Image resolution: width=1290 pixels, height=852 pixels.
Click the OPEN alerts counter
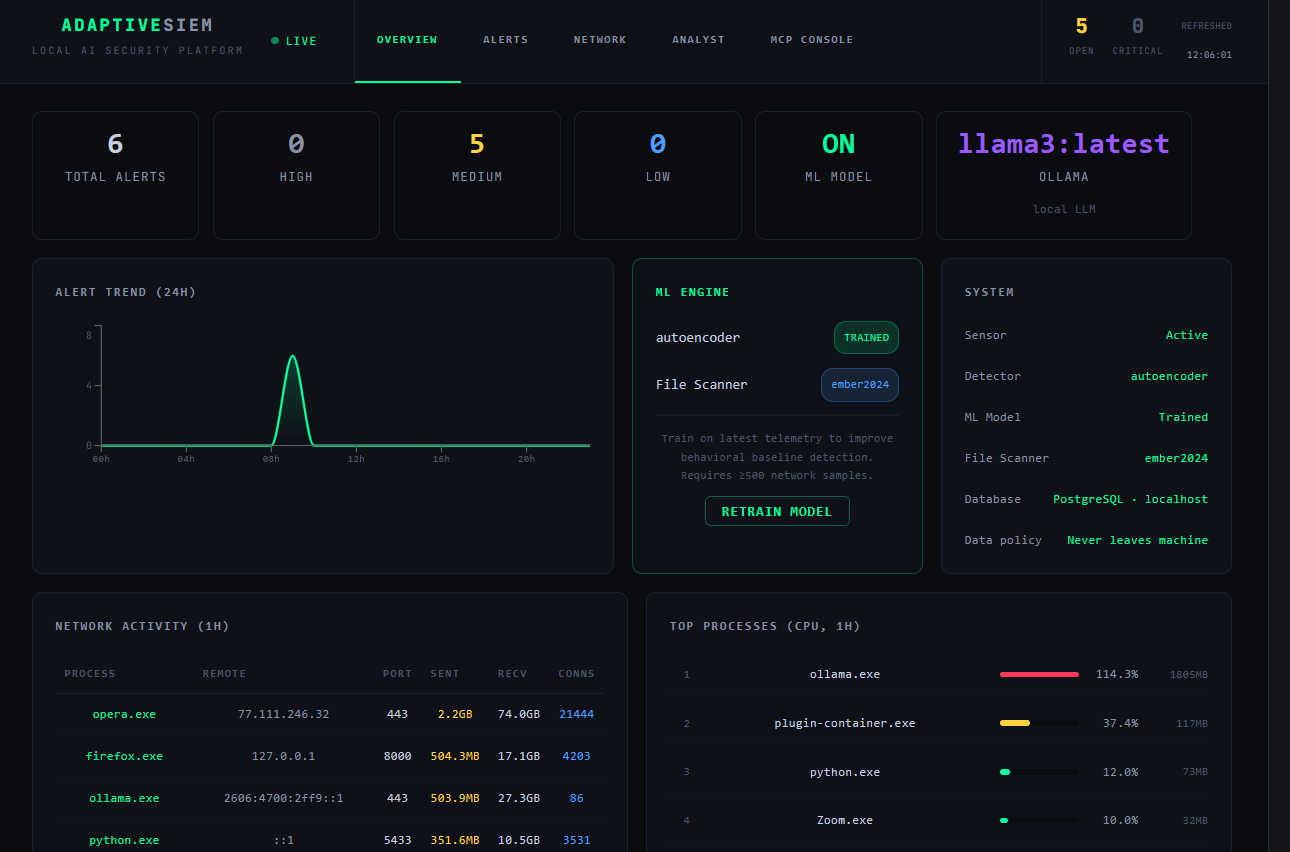coord(1081,38)
